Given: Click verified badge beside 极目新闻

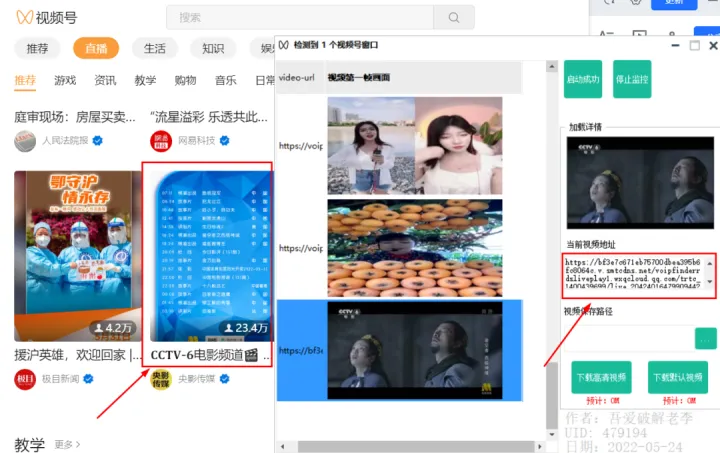Looking at the screenshot, I should point(88,379).
